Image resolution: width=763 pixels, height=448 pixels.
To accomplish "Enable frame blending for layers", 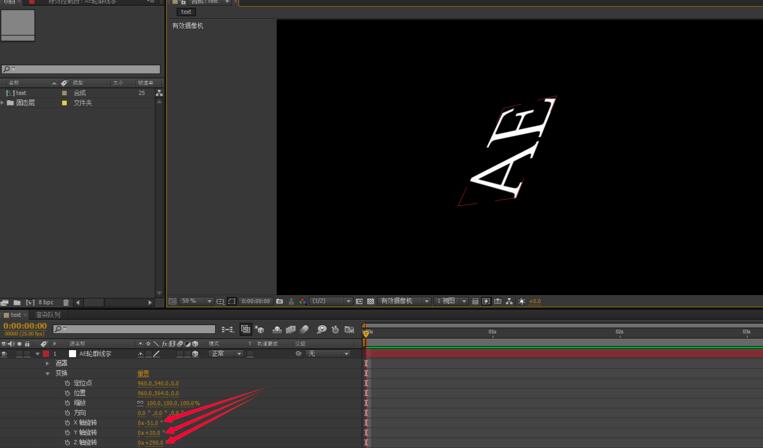I will (x=291, y=329).
